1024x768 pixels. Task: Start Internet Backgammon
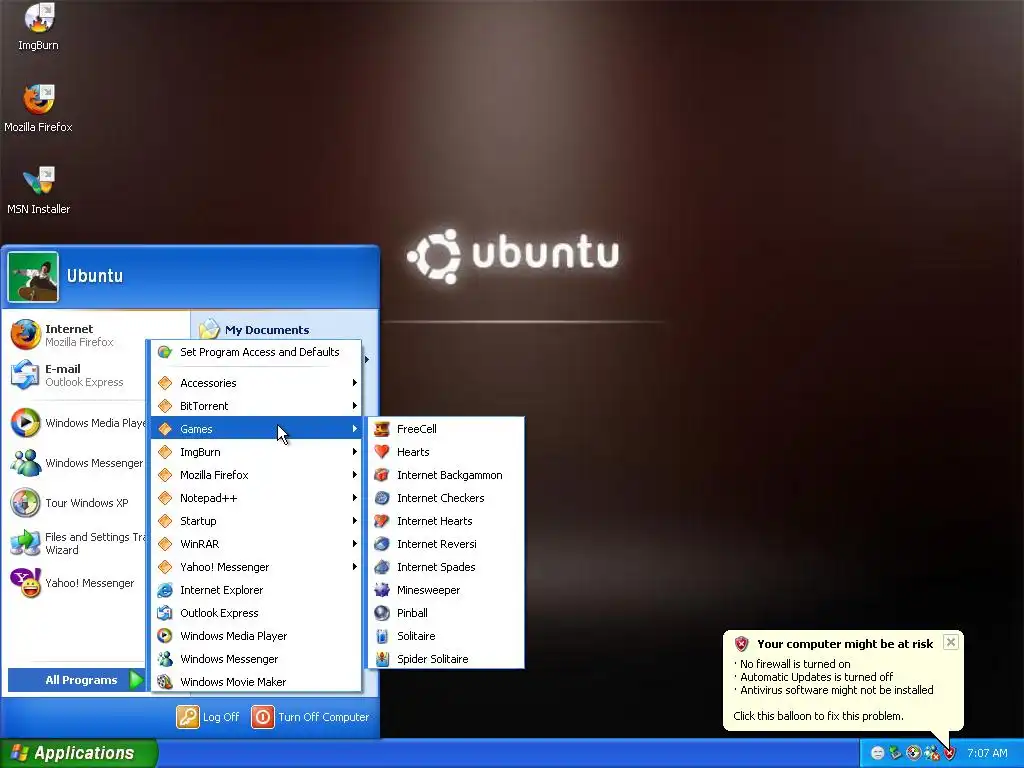(446, 475)
